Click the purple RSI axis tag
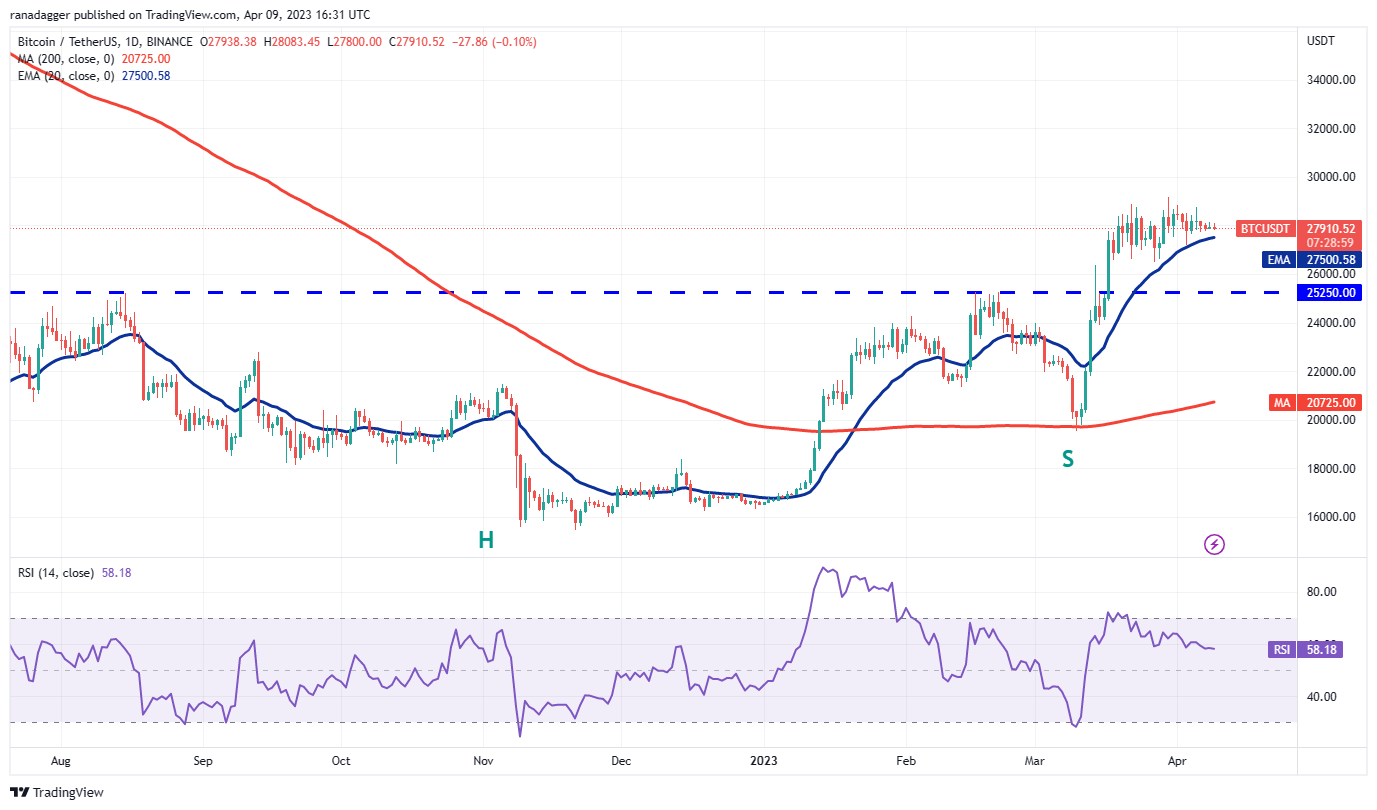Viewport: 1377px width, 810px height. pyautogui.click(x=1281, y=650)
